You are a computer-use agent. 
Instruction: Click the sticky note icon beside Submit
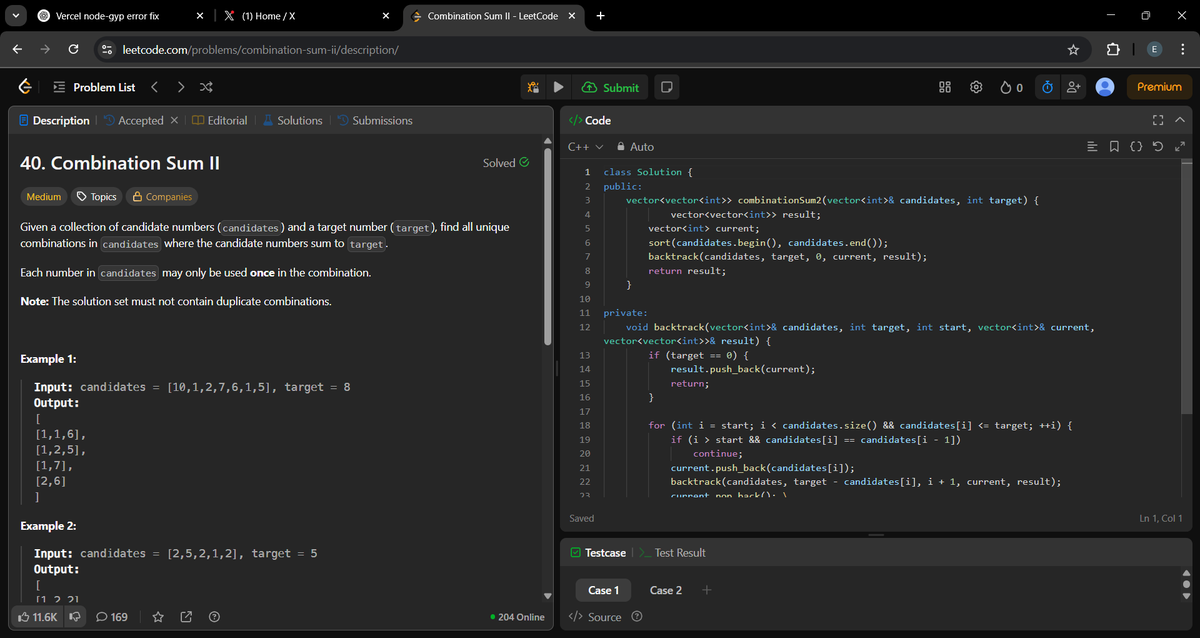coord(666,87)
